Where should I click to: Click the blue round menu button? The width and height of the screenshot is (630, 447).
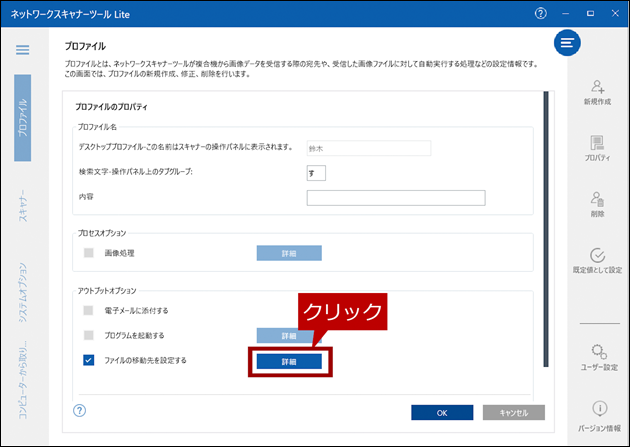pos(568,42)
